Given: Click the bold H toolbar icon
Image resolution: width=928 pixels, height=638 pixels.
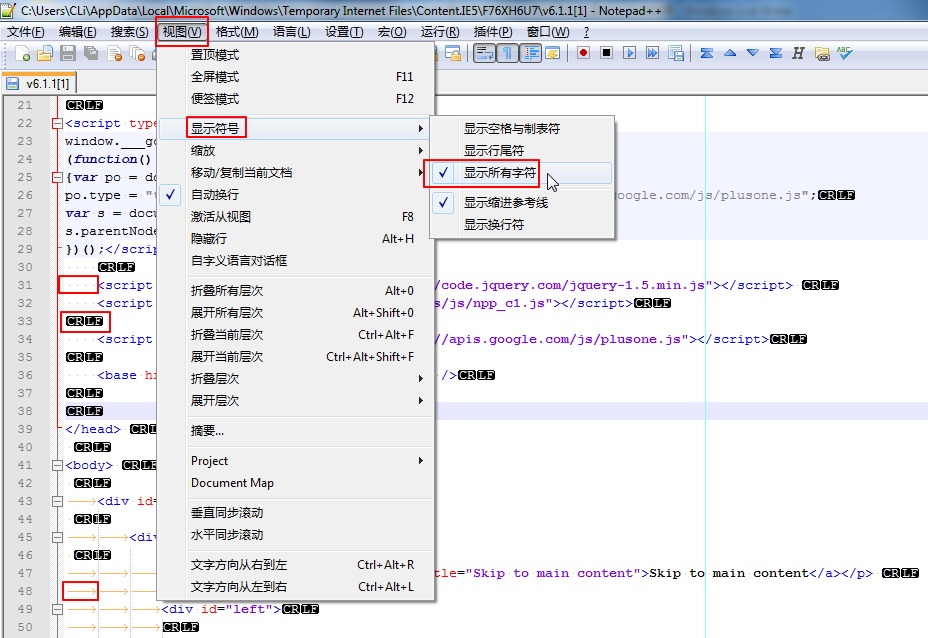Looking at the screenshot, I should coord(798,53).
